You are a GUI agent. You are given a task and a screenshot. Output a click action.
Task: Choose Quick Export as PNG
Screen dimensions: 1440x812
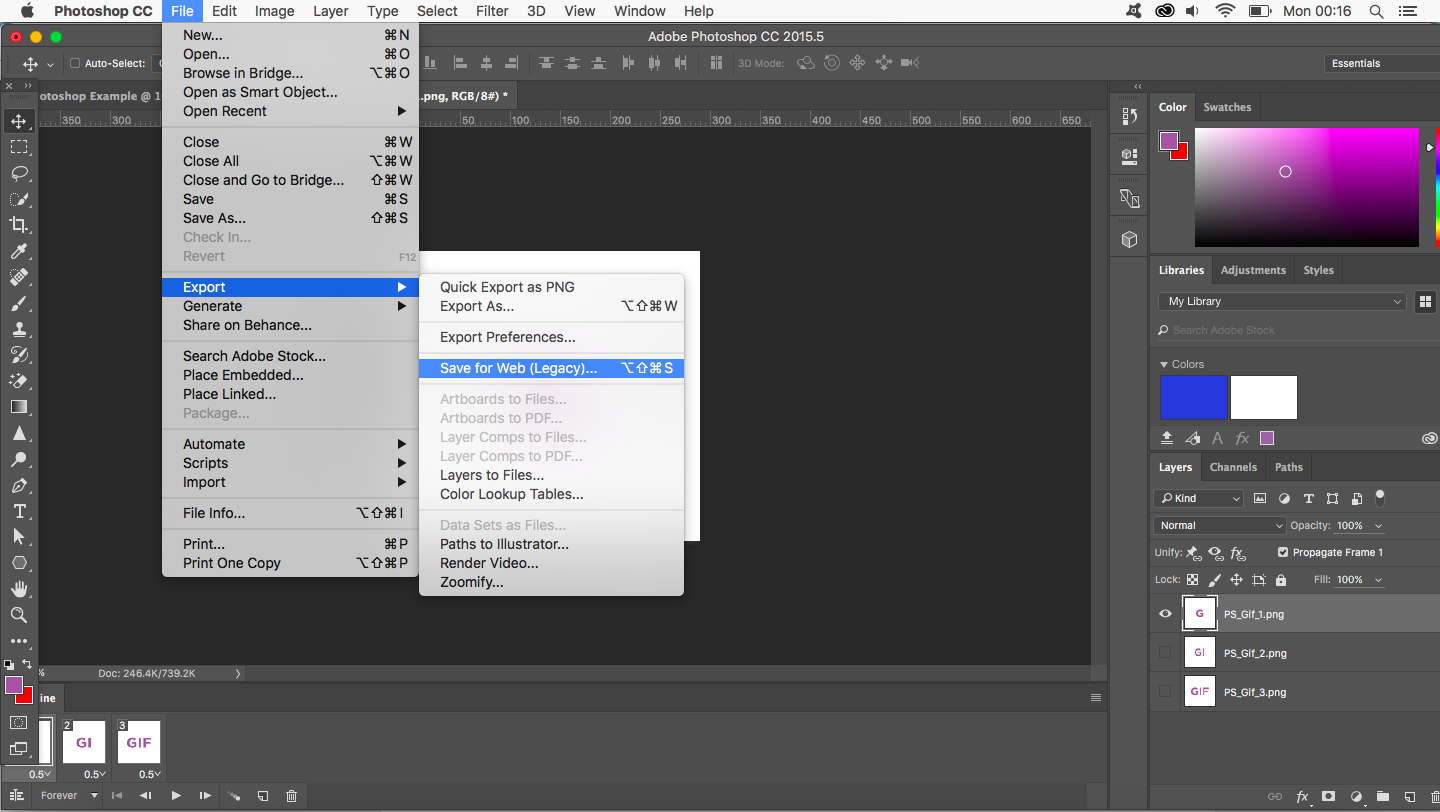551,287
